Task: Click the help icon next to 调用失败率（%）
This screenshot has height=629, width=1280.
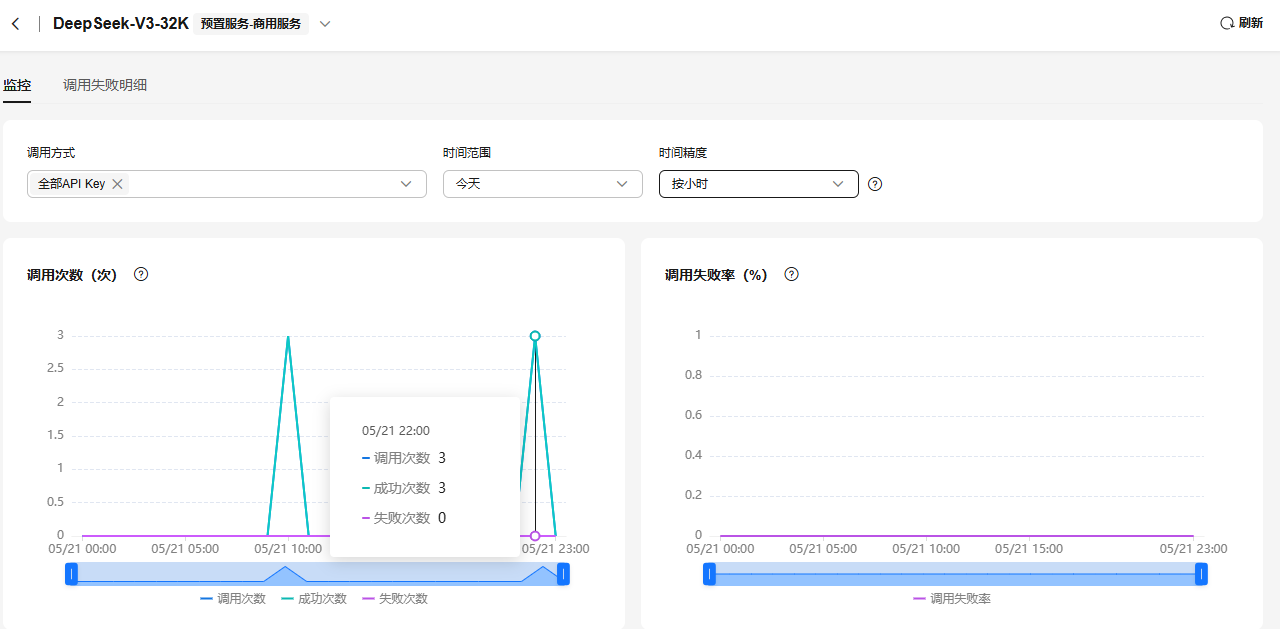Action: pos(791,274)
